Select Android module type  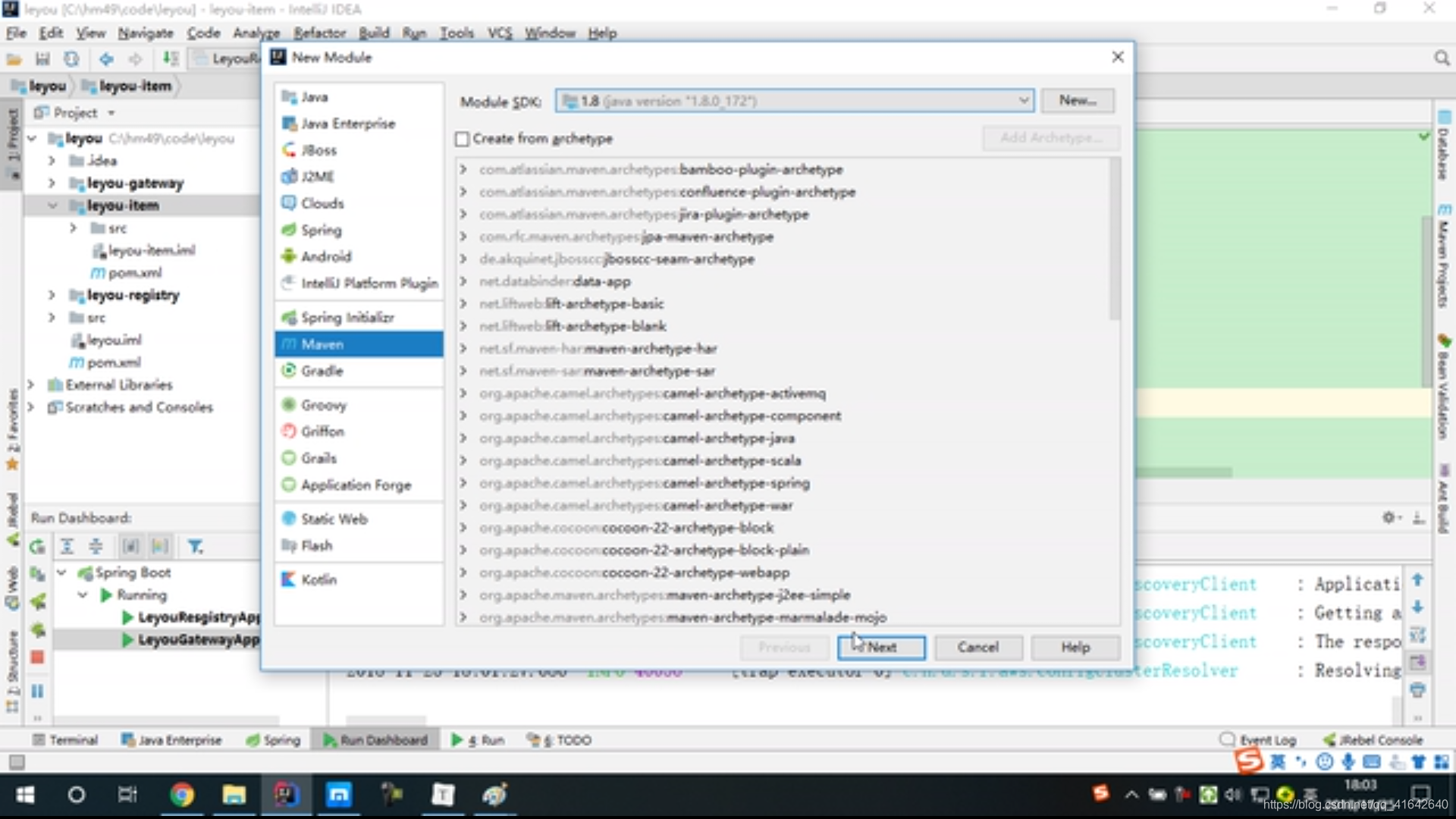358,256
